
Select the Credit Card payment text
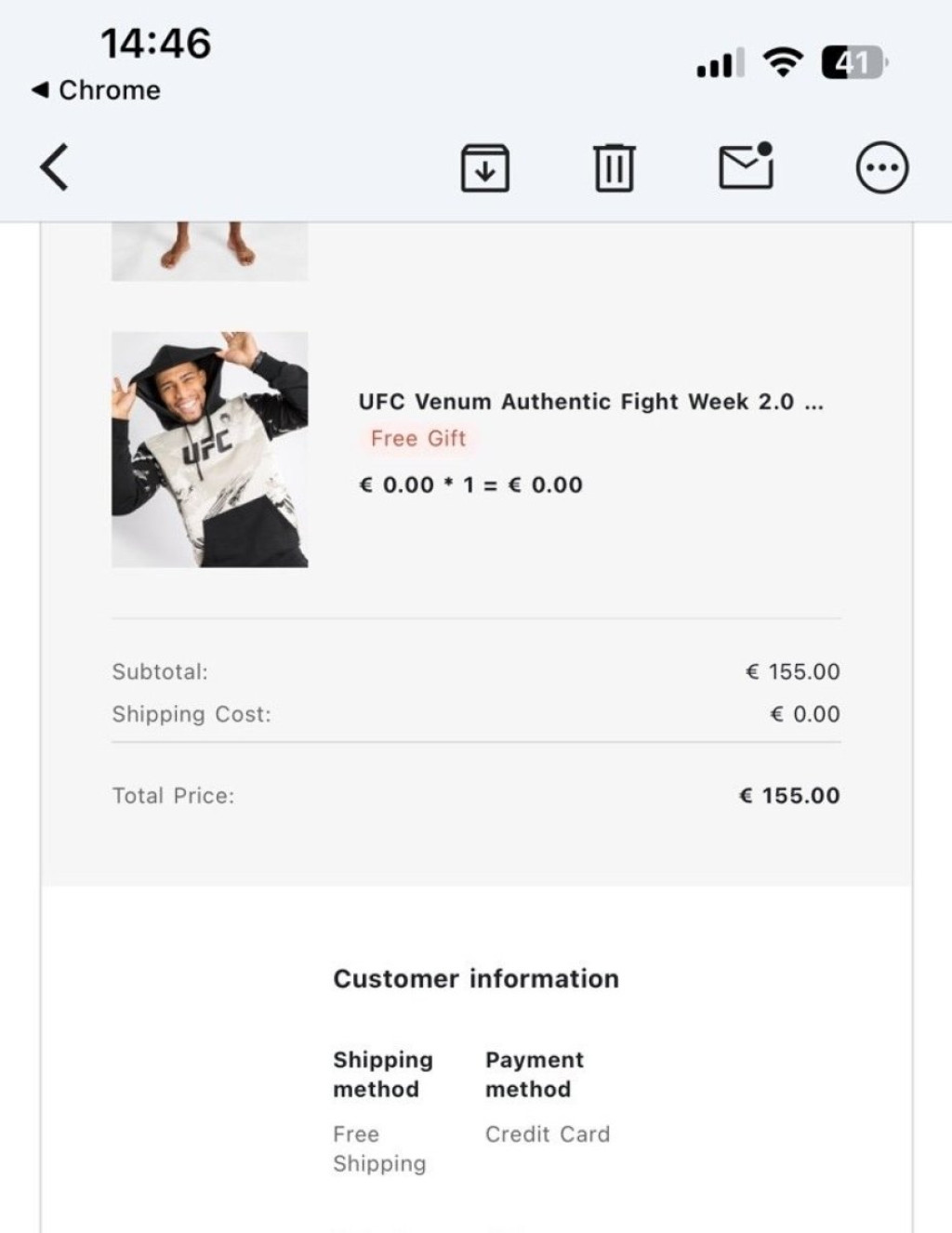[548, 1134]
